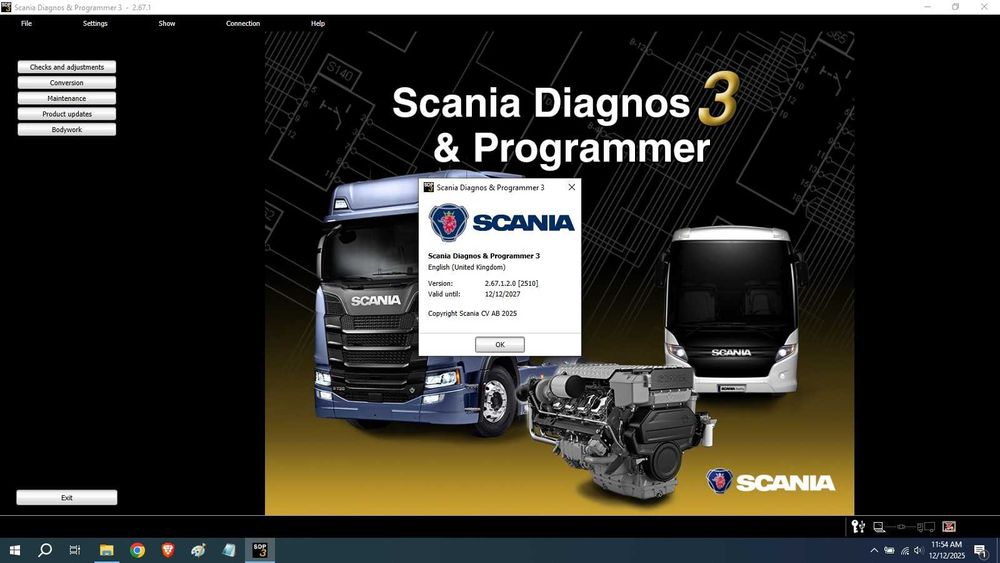Launch Brave browser from taskbar
The width and height of the screenshot is (1000, 563).
(x=168, y=550)
